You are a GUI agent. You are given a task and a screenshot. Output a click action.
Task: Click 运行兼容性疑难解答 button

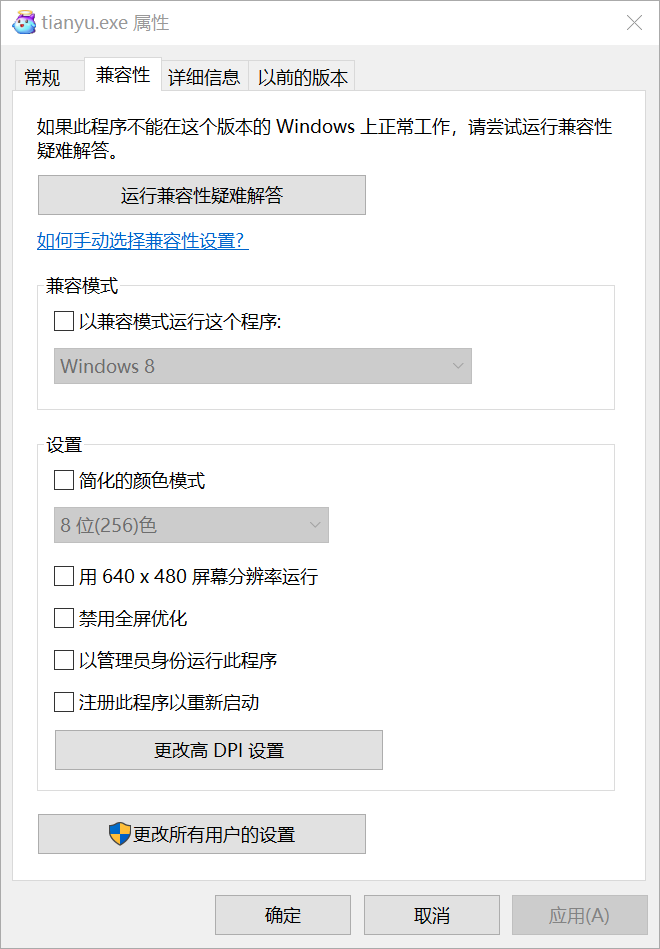tap(202, 196)
